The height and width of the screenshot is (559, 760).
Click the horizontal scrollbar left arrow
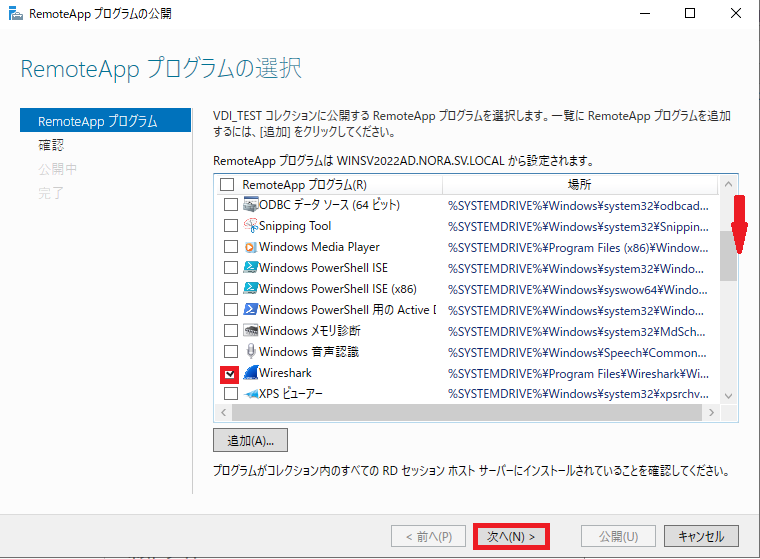223,413
